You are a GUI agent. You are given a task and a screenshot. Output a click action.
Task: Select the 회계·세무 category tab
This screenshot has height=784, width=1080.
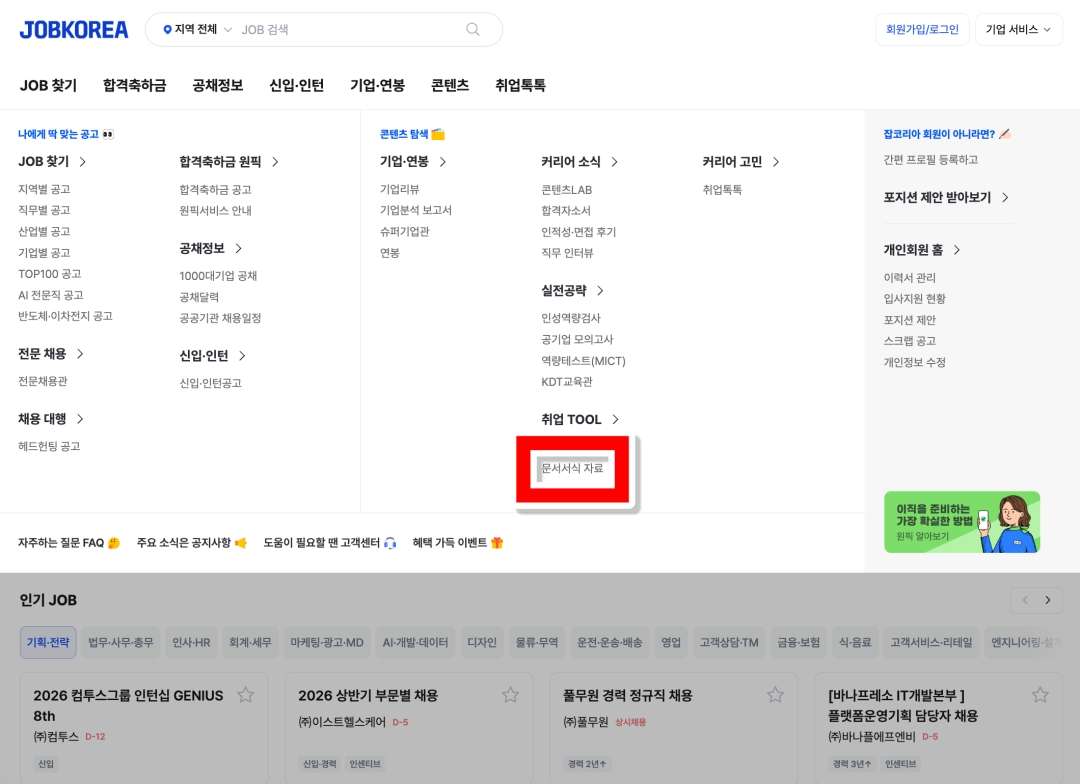pos(250,643)
